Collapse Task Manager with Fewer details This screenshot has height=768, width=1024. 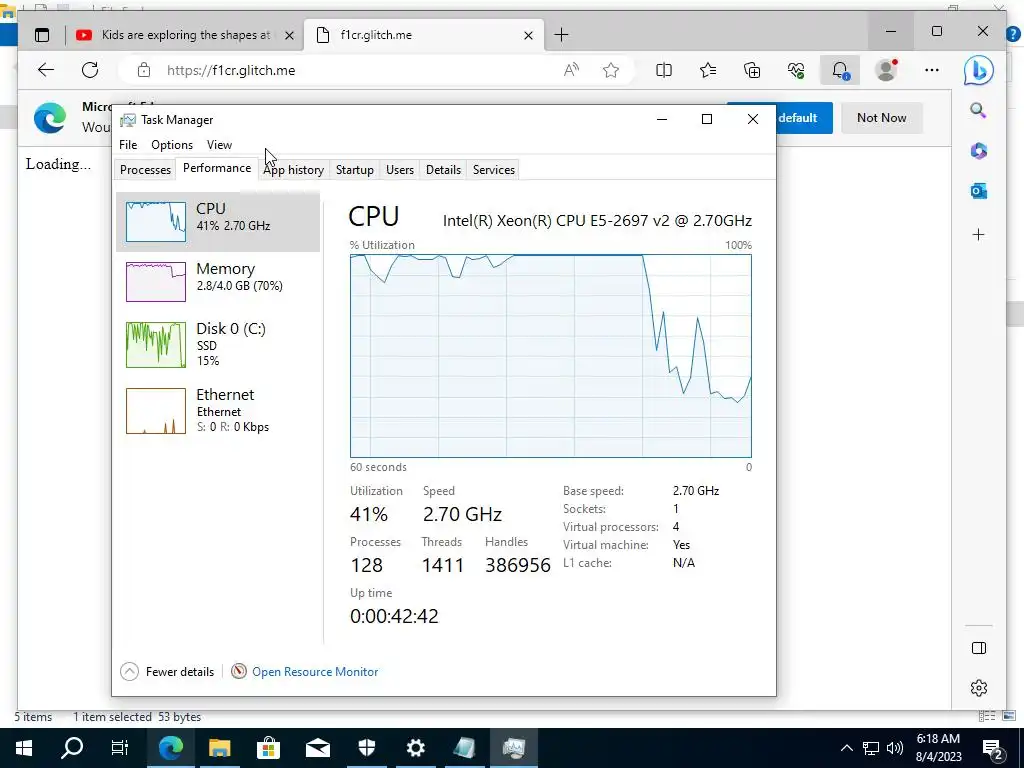point(167,671)
